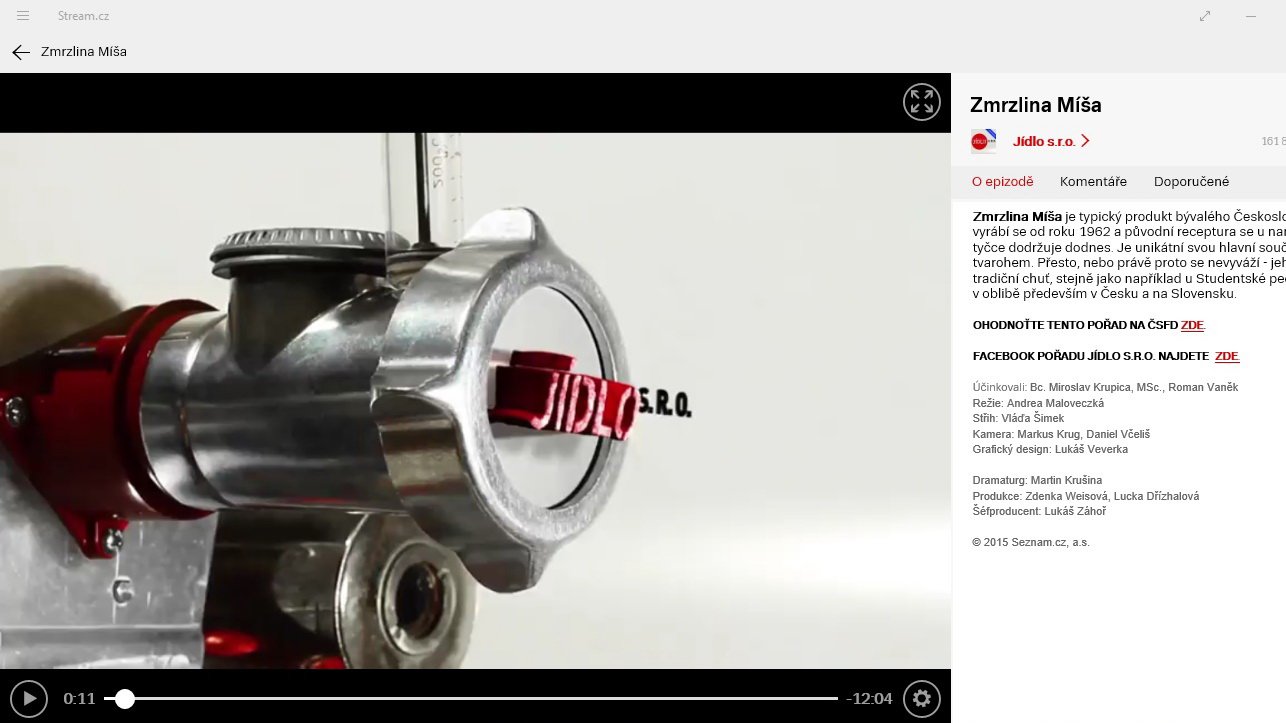Click the seek bar handle
The width and height of the screenshot is (1286, 723).
(x=124, y=698)
